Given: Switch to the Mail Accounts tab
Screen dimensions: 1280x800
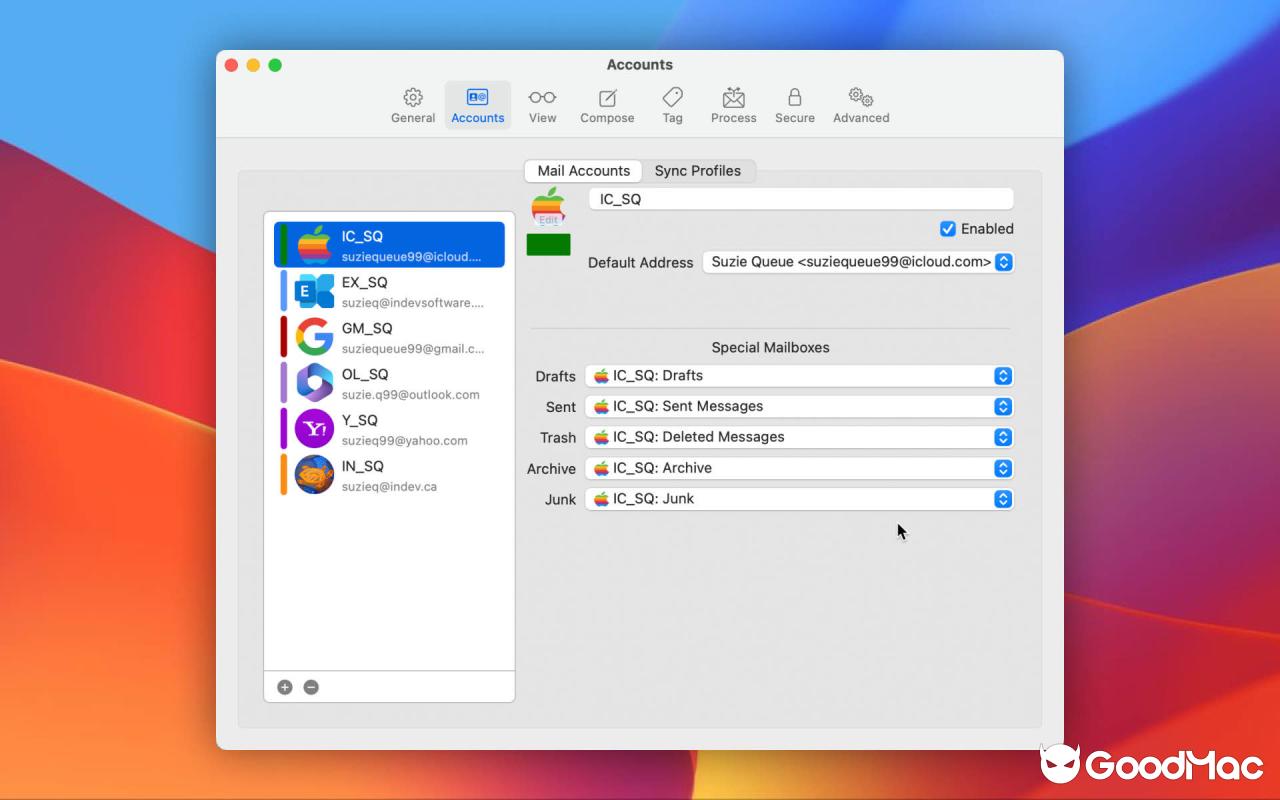Looking at the screenshot, I should [582, 170].
